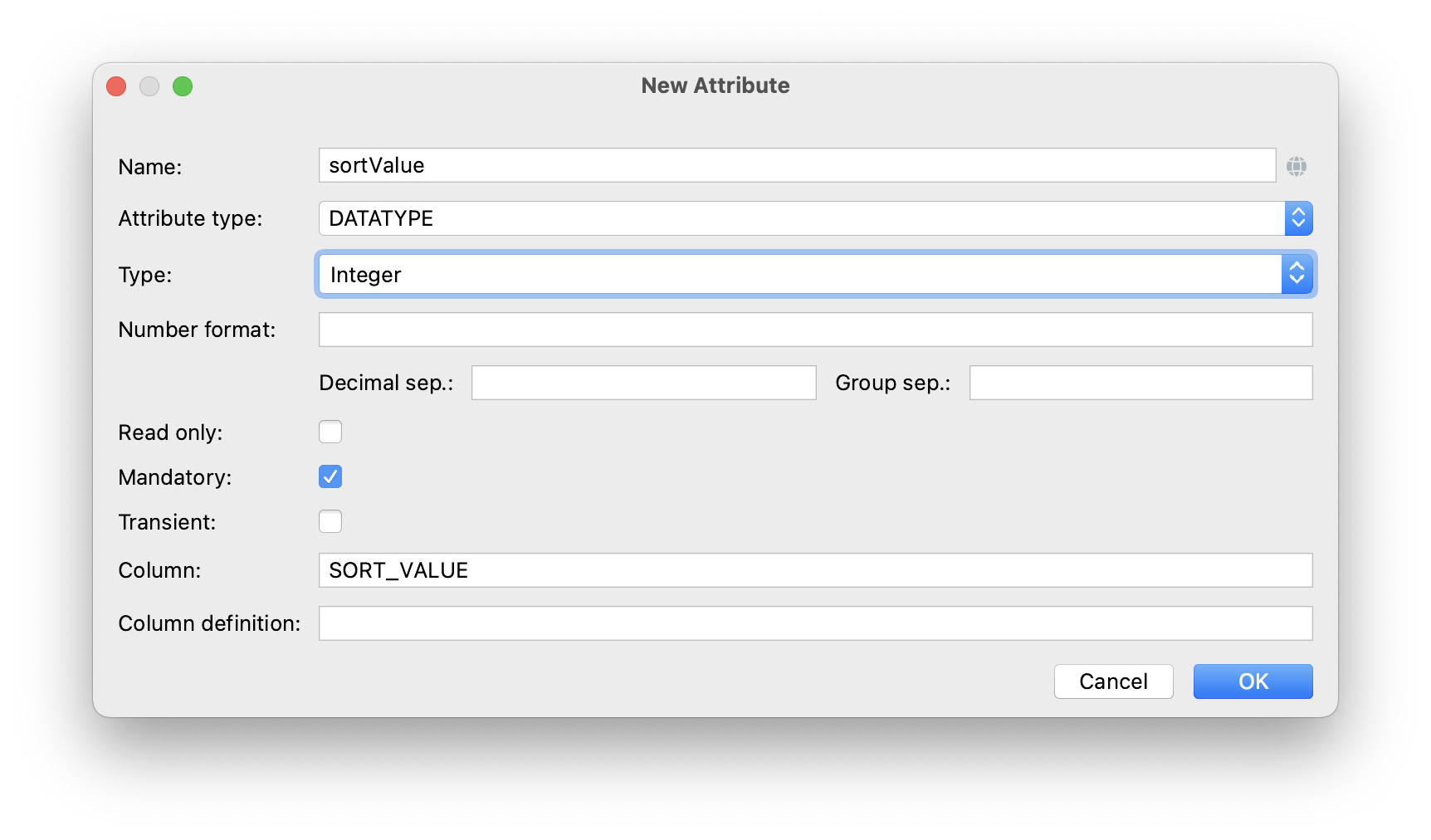This screenshot has height=840, width=1431.
Task: Click the Decimal sep. text field
Action: tap(643, 383)
